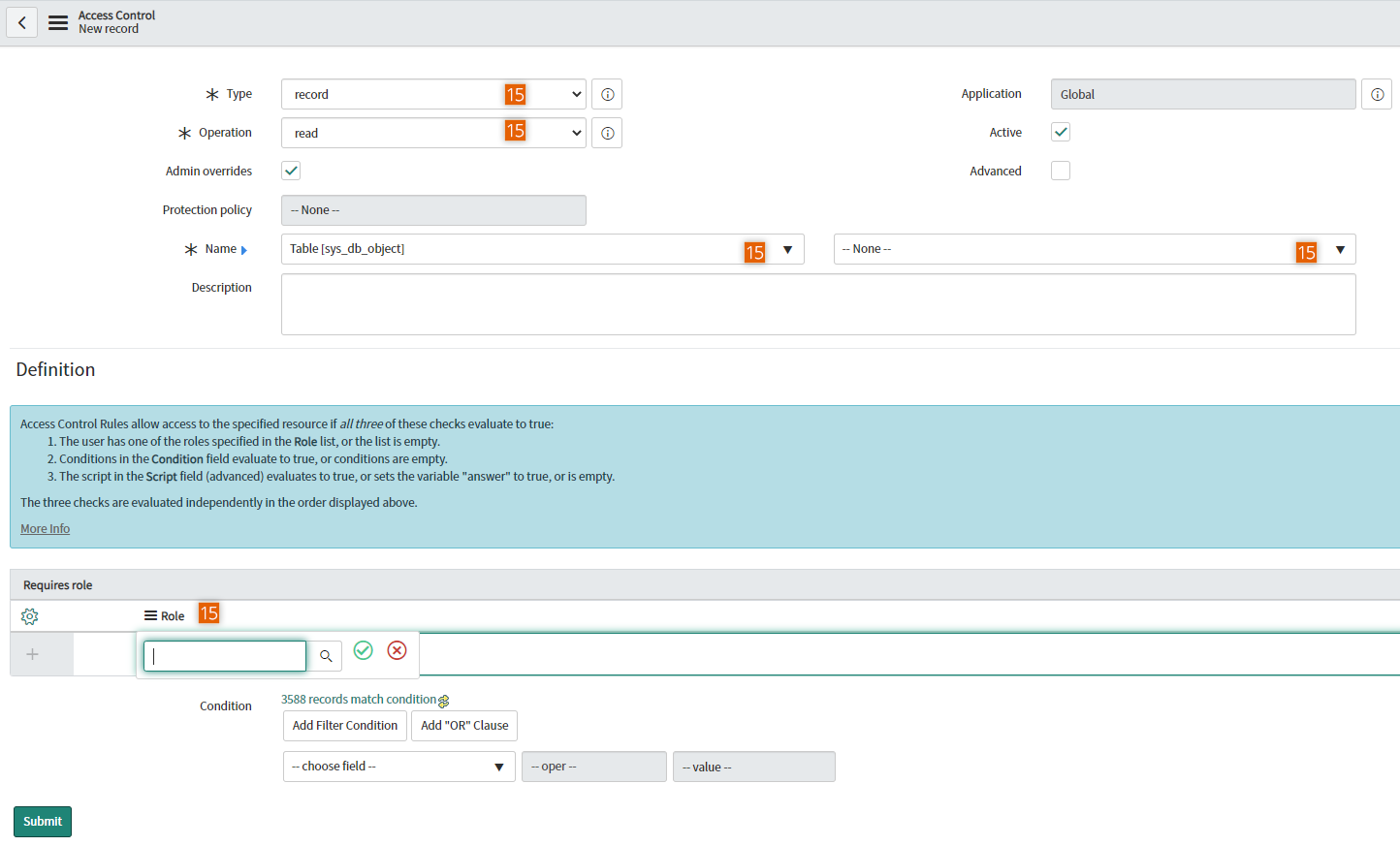
Task: Open the More Info link
Action: pos(46,529)
